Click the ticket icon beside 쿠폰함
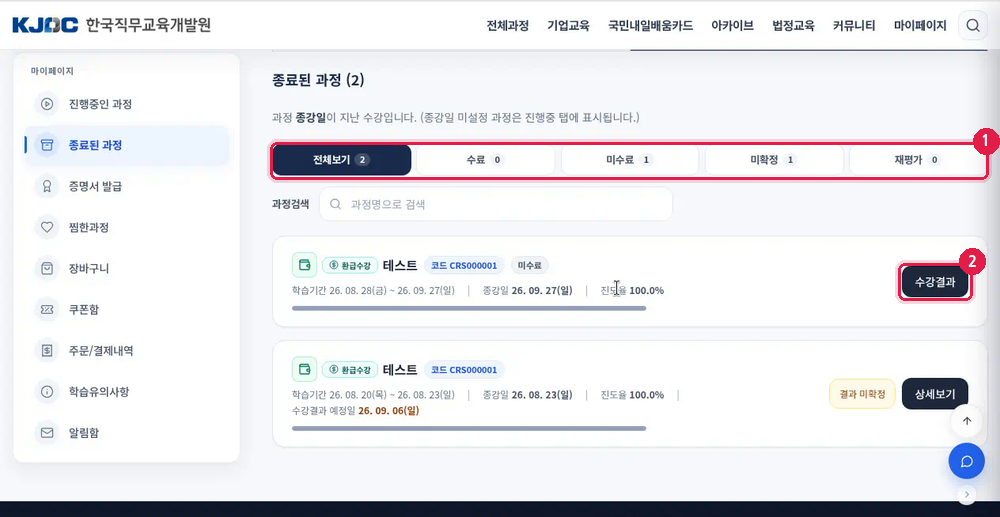Screen dimensions: 1000x517 tap(47, 309)
